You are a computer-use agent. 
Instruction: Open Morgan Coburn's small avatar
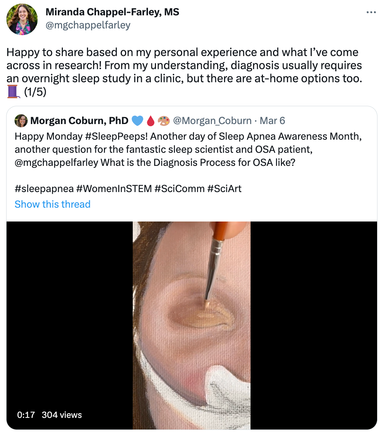coord(21,121)
